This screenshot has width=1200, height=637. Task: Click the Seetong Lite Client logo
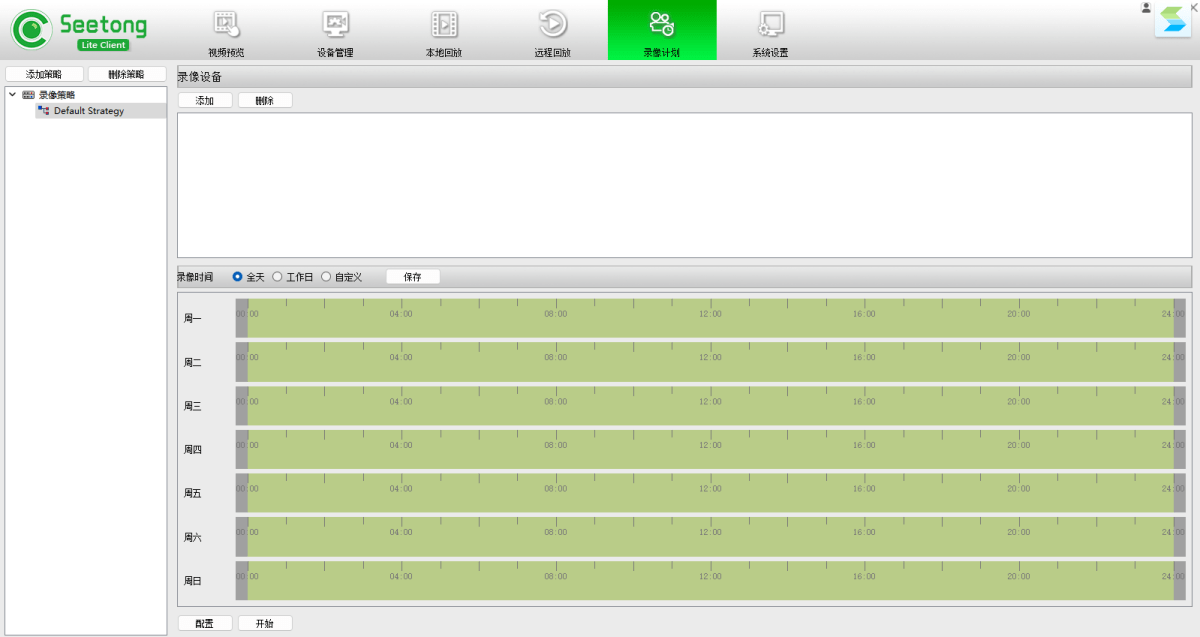(x=80, y=30)
